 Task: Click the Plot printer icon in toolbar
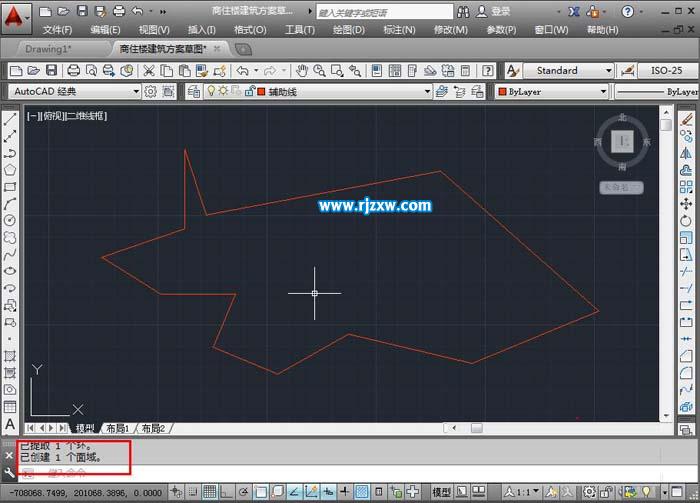click(x=74, y=71)
